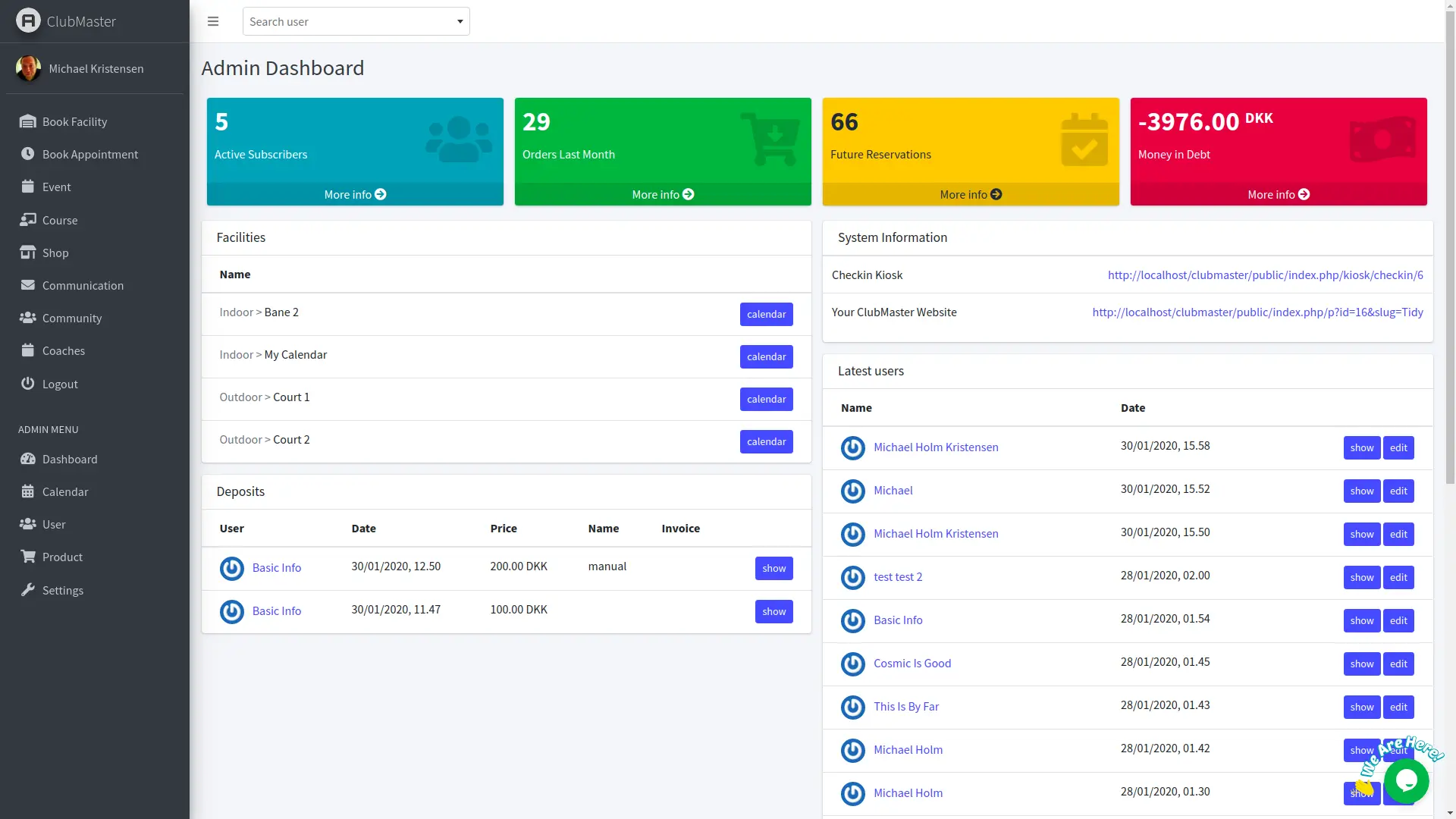Expand More info under Active Subscribers
Image resolution: width=1456 pixels, height=819 pixels.
[355, 194]
